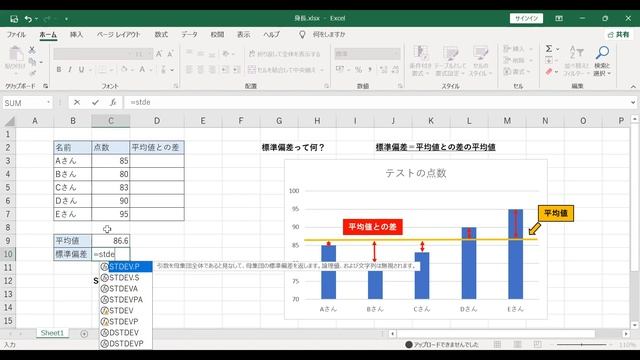The image size is (640, 360).
Task: Choose STDEVA in function list
Action: pyautogui.click(x=126, y=289)
